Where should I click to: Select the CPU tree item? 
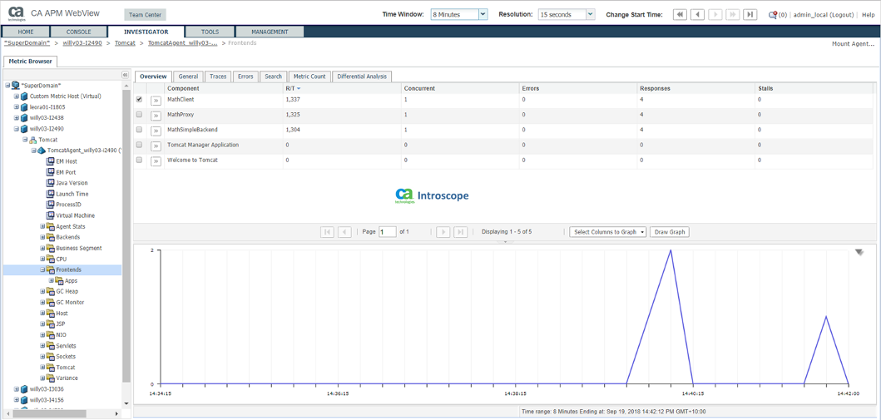pos(61,259)
